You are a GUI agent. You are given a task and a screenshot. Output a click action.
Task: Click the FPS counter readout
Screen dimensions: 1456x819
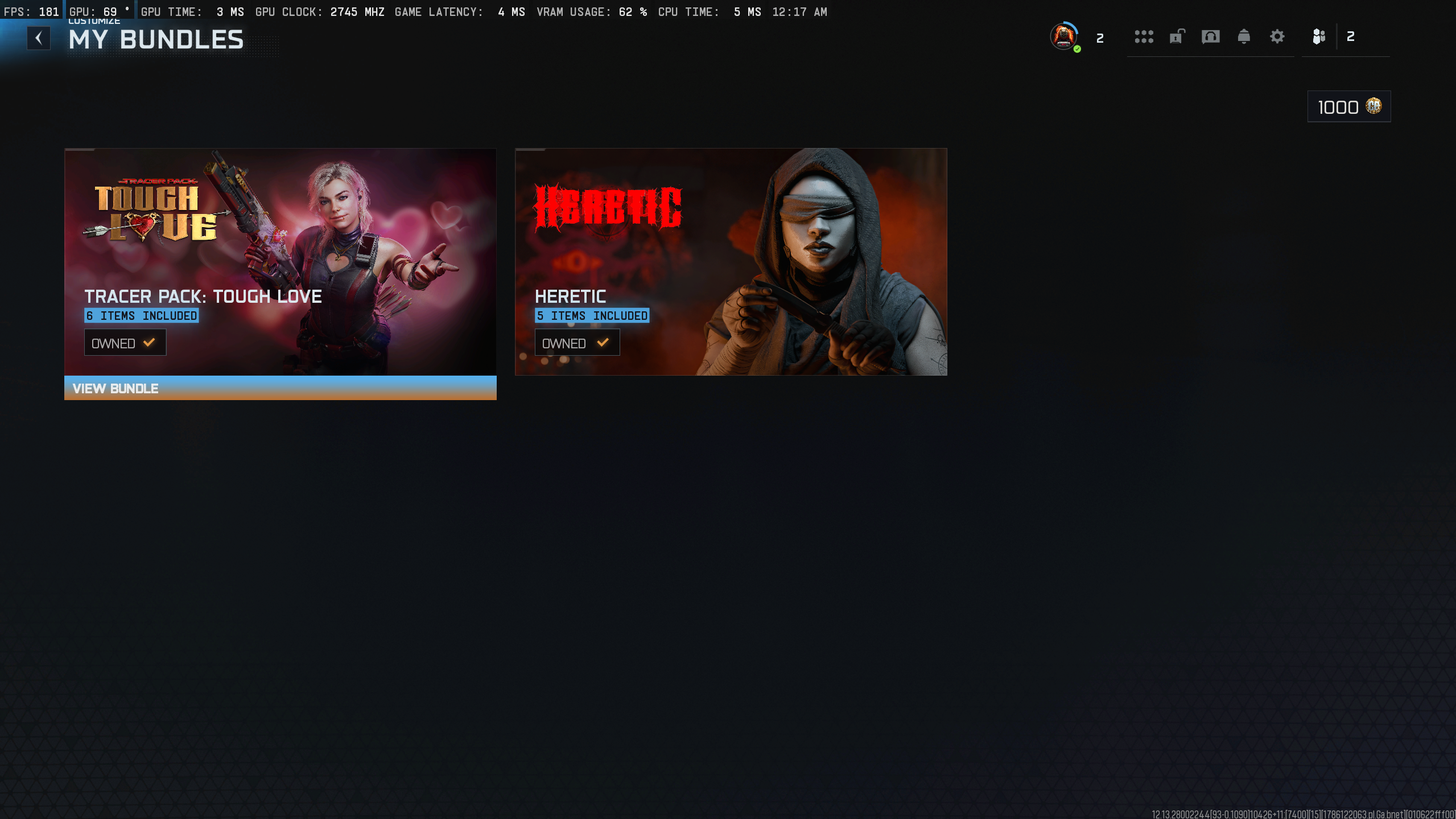click(x=31, y=12)
